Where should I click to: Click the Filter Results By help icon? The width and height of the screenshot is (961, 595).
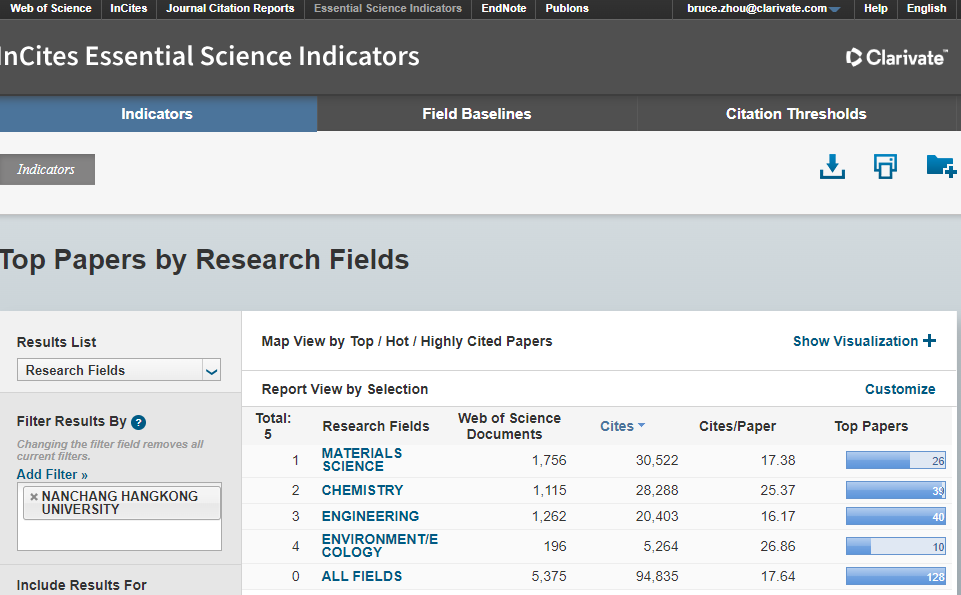(x=139, y=422)
